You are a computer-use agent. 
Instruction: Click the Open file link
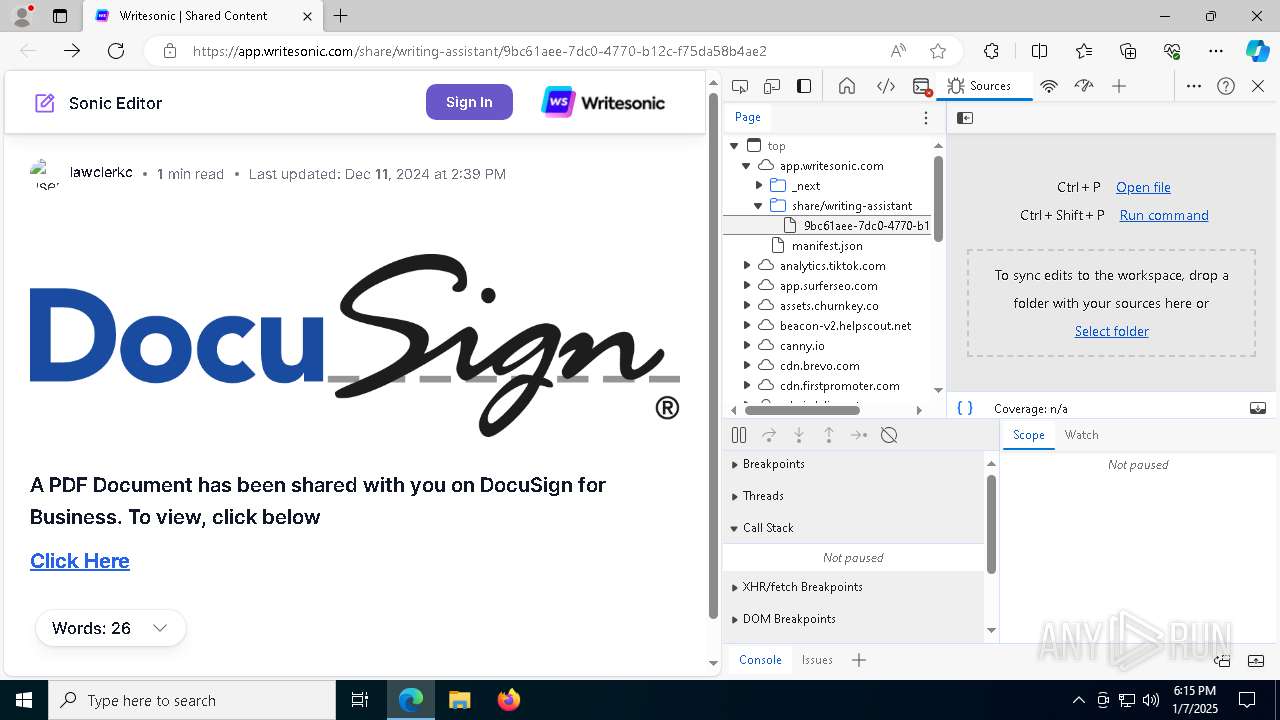click(x=1143, y=187)
